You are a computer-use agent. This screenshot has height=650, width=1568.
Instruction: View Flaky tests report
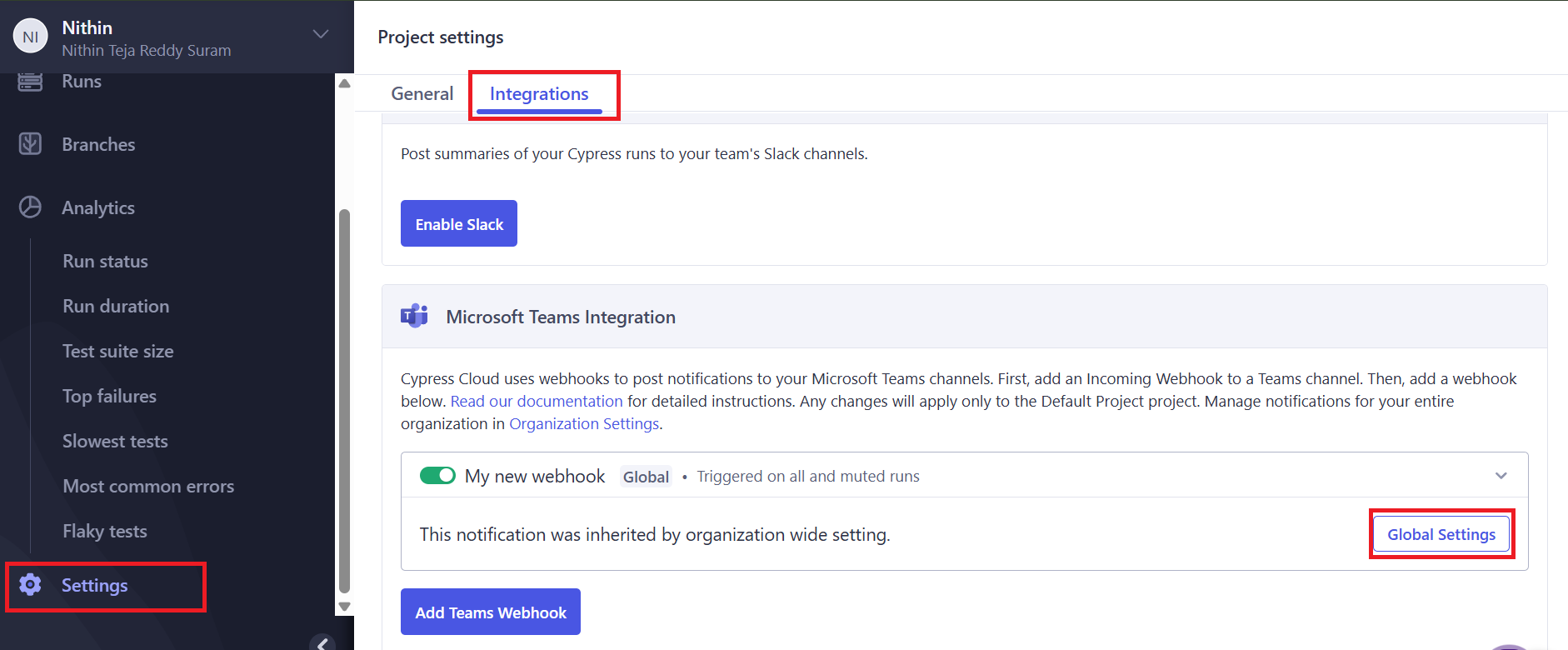(105, 531)
